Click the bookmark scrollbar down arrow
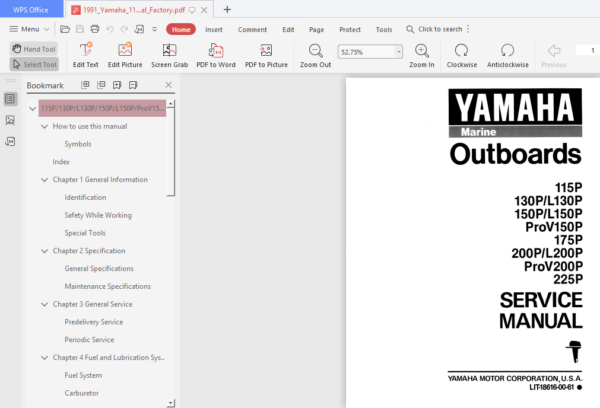This screenshot has height=408, width=600. tap(171, 403)
